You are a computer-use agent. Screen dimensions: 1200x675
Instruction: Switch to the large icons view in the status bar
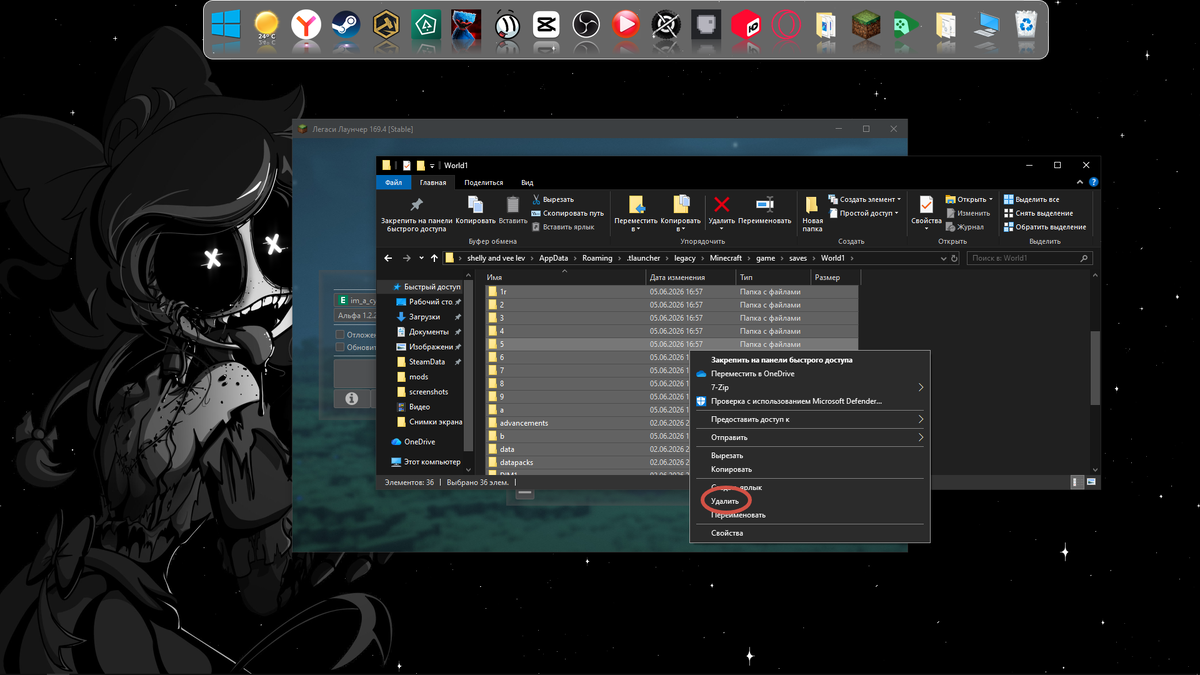point(1092,482)
